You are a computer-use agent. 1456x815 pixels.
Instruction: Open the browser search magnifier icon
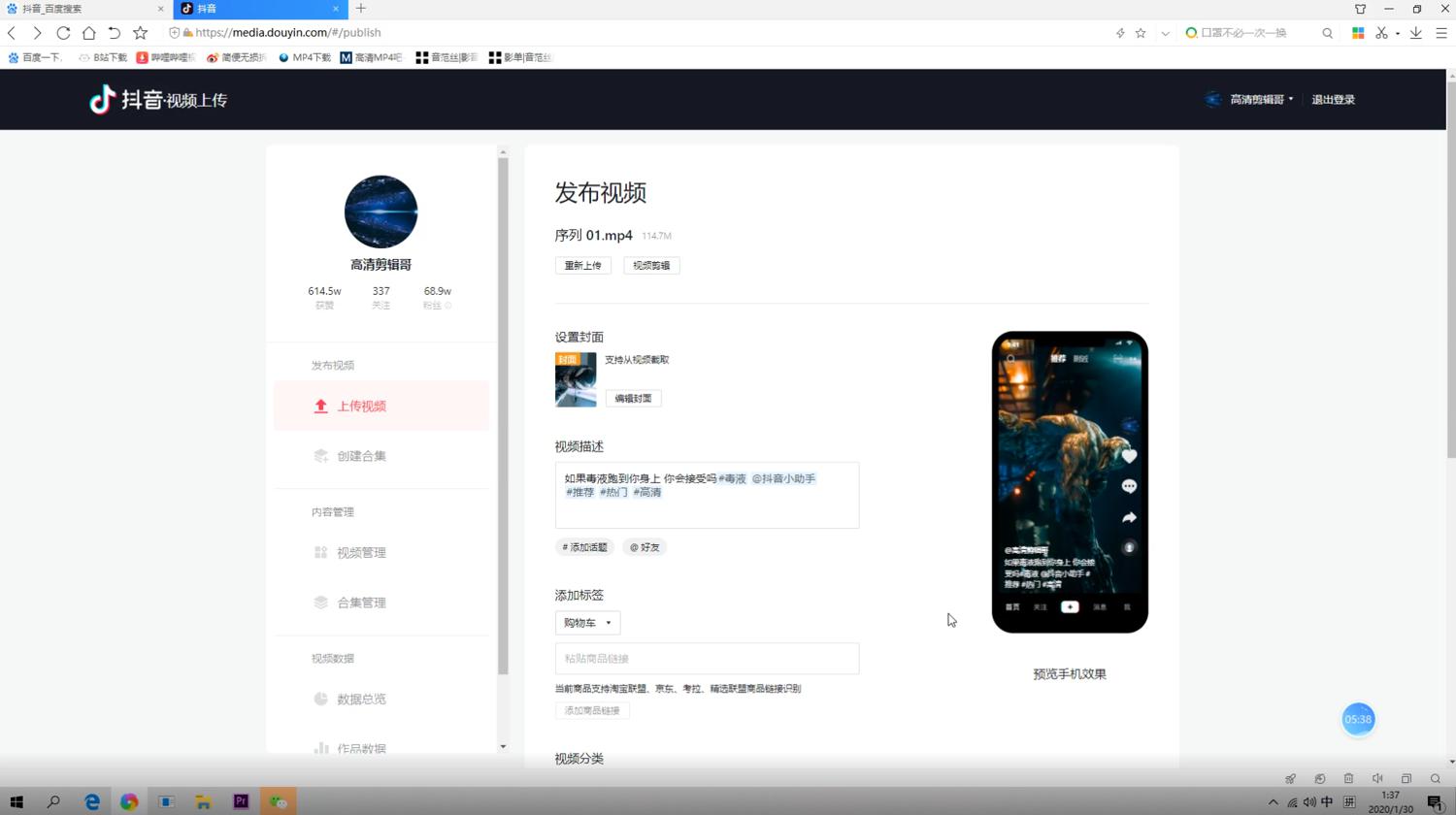click(x=1327, y=32)
